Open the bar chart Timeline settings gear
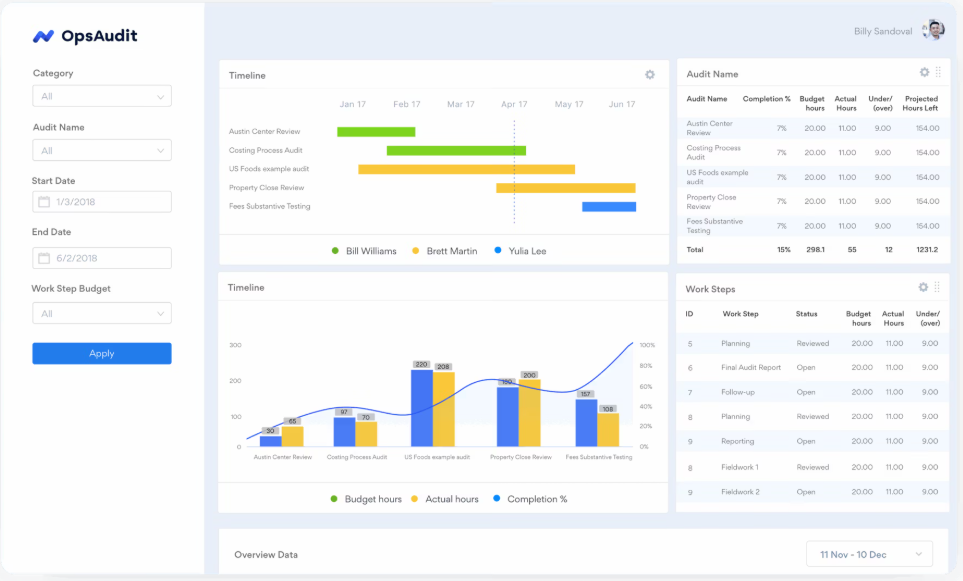The image size is (963, 581). coord(649,286)
